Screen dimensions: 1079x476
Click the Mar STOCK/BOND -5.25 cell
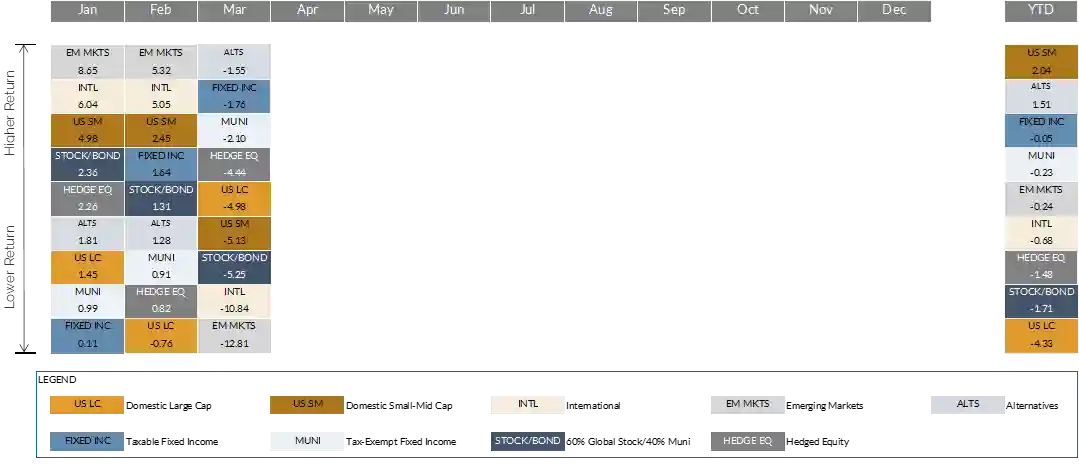[235, 268]
